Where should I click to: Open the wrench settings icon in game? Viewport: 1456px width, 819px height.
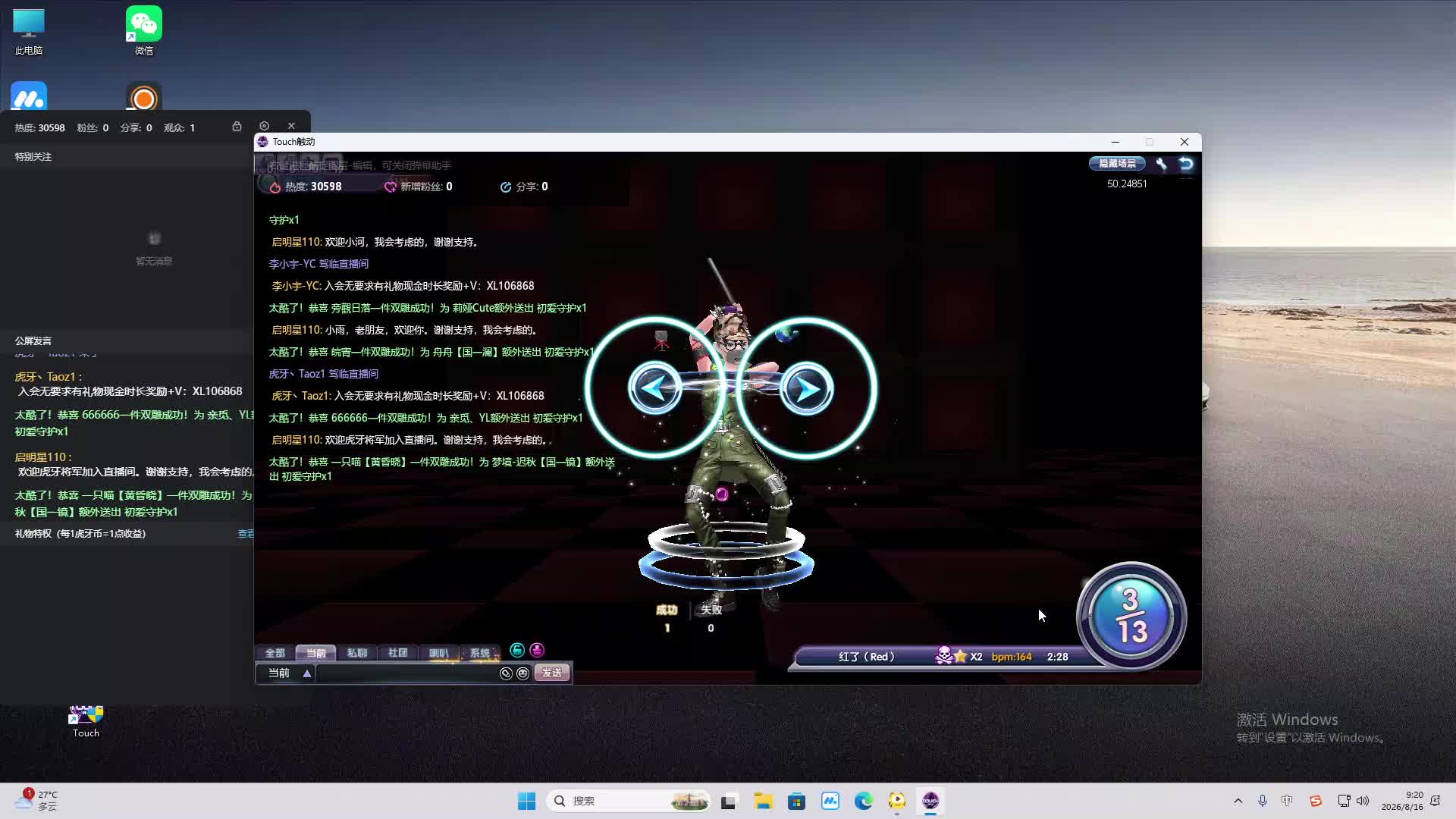point(1161,164)
